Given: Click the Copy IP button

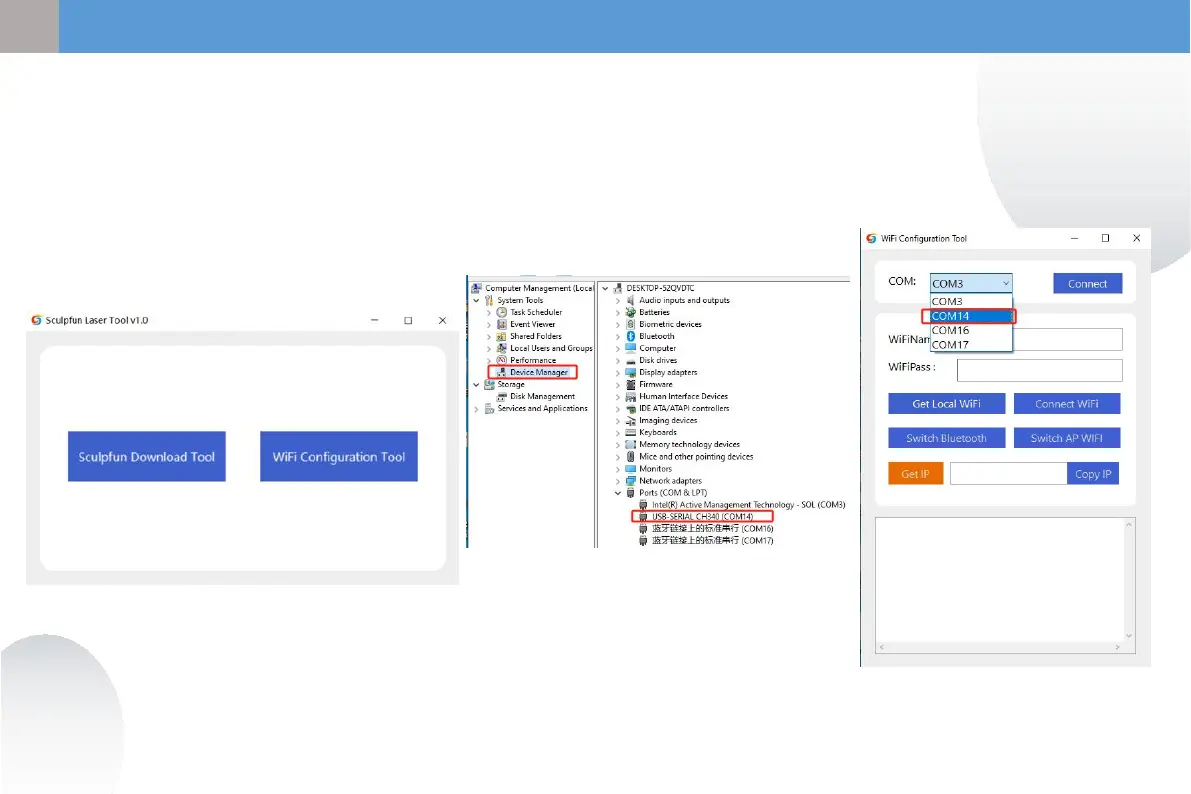Looking at the screenshot, I should (x=1093, y=473).
